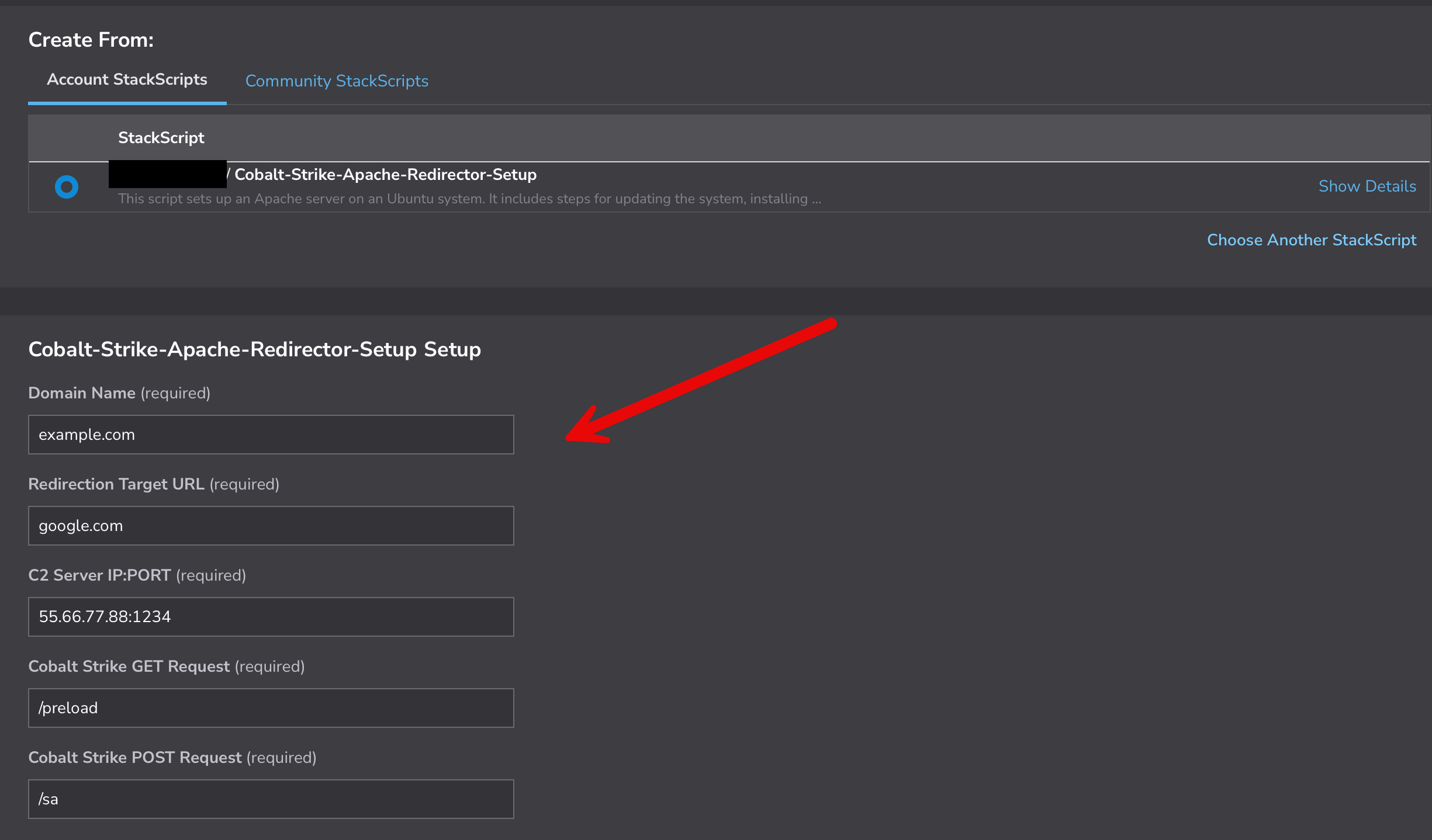This screenshot has height=840, width=1432.
Task: Click the 'Redirection Target URL (required)' label
Action: pyautogui.click(x=154, y=484)
